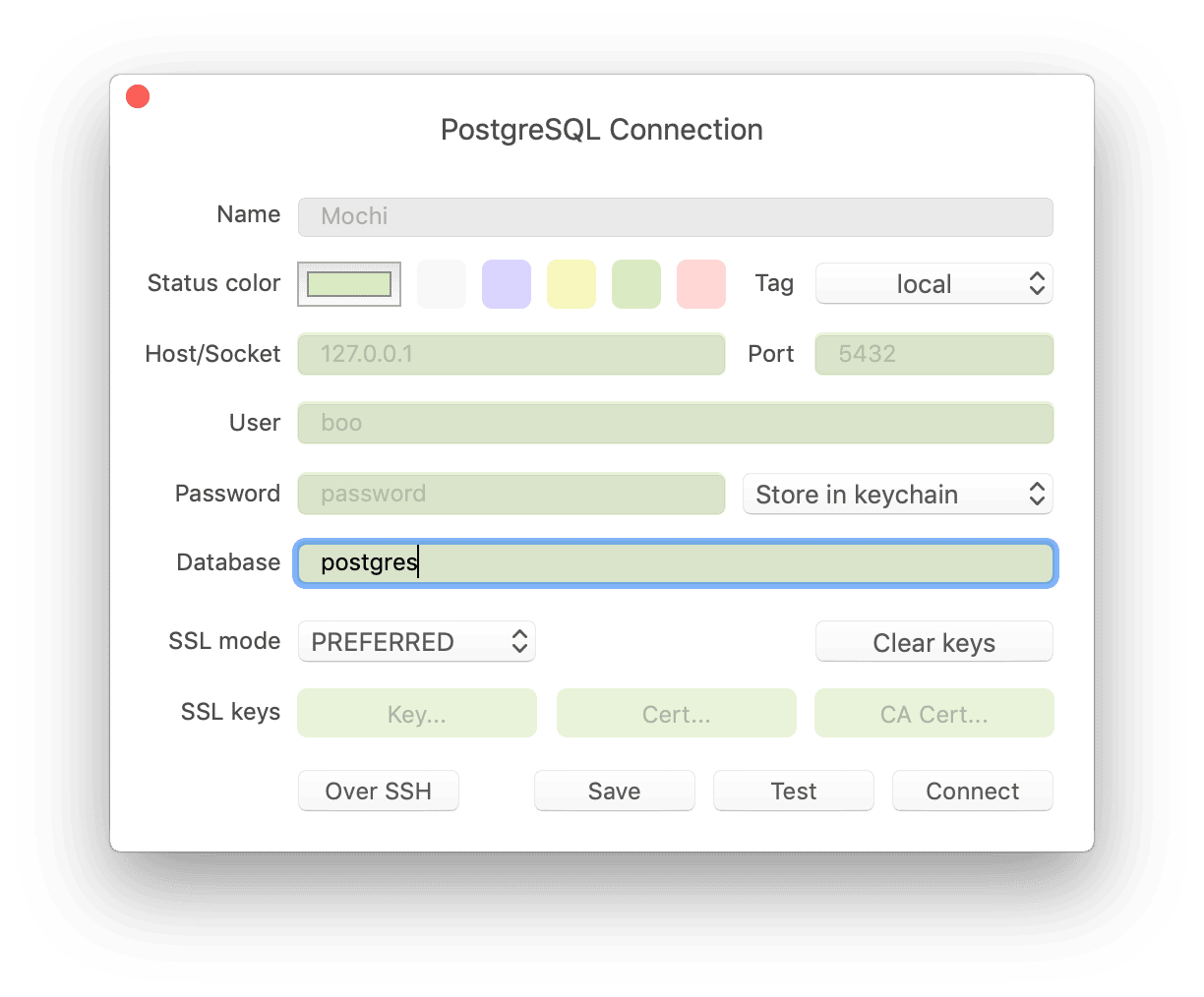The width and height of the screenshot is (1204, 997).
Task: Select a certificate with Cert... button
Action: click(x=677, y=713)
